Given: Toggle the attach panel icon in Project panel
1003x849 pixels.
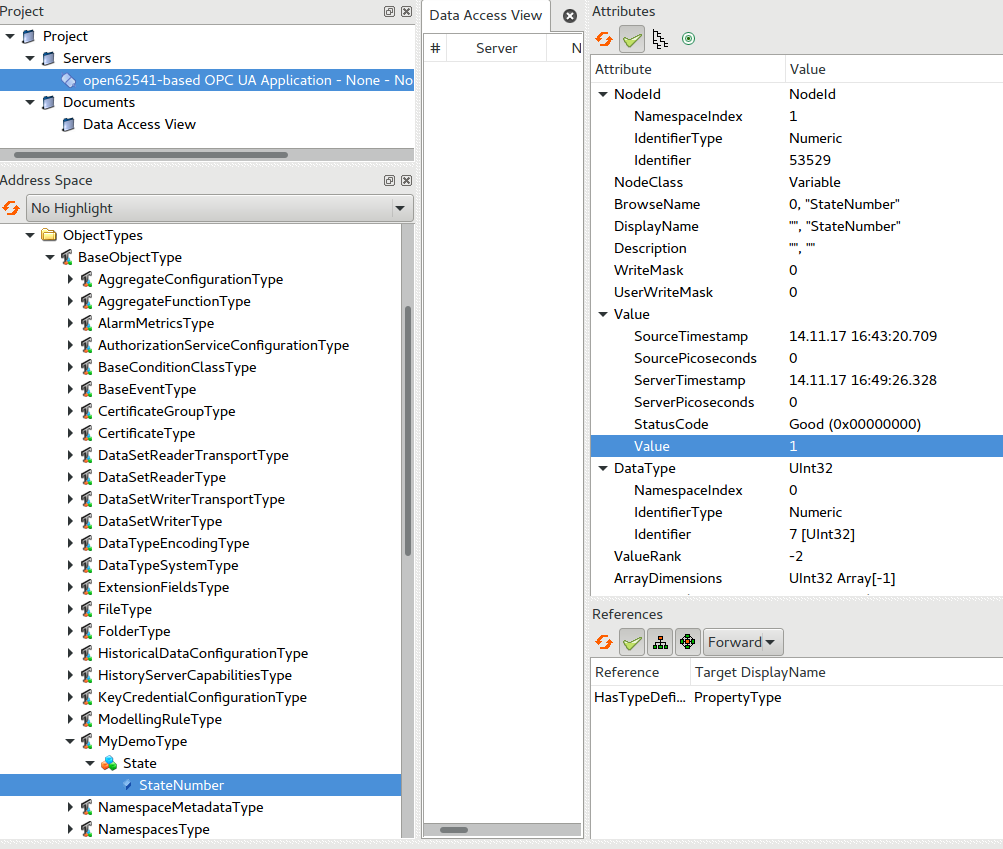Looking at the screenshot, I should coord(389,11).
